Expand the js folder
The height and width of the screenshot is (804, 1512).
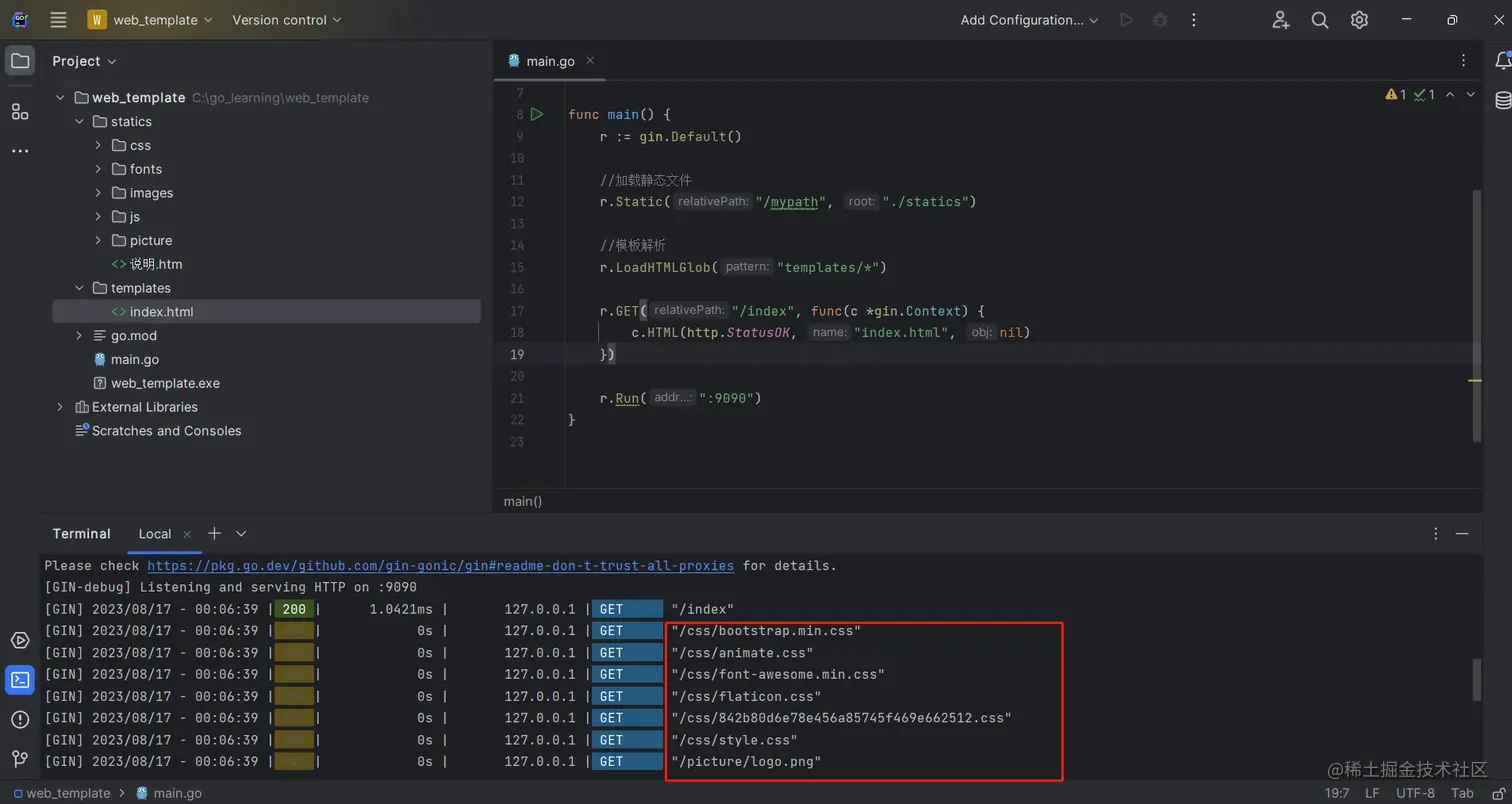[x=98, y=217]
